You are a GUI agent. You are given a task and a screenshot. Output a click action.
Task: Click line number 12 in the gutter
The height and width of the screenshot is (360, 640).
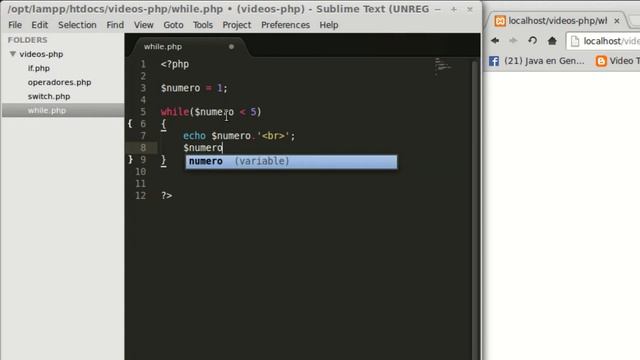coord(140,196)
